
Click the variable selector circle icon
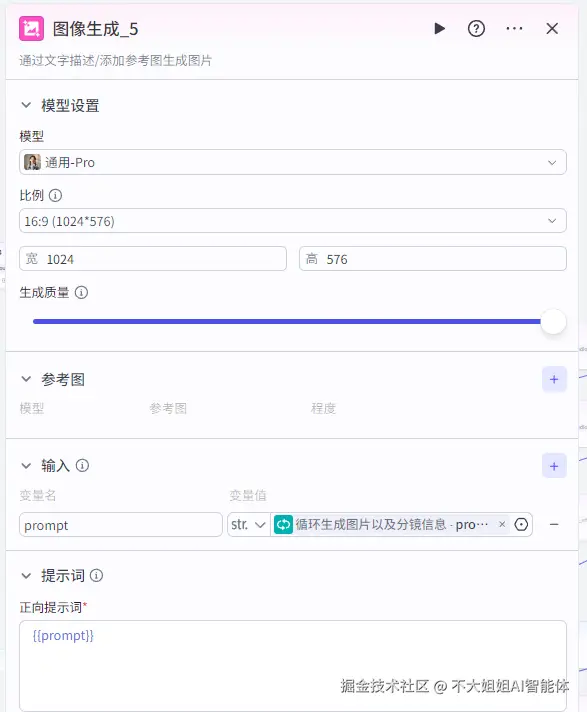(521, 524)
